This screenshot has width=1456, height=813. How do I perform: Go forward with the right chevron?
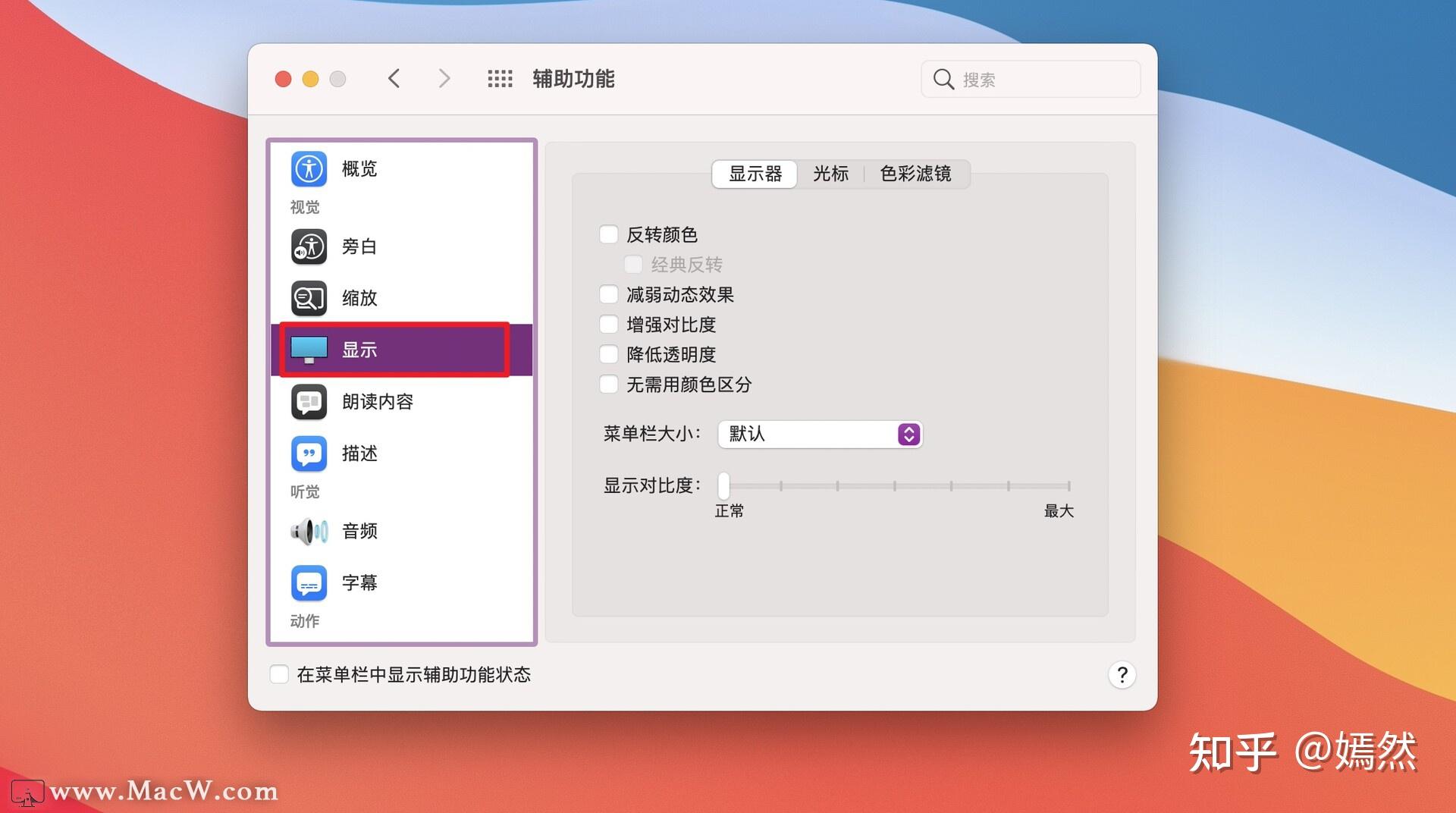(444, 78)
